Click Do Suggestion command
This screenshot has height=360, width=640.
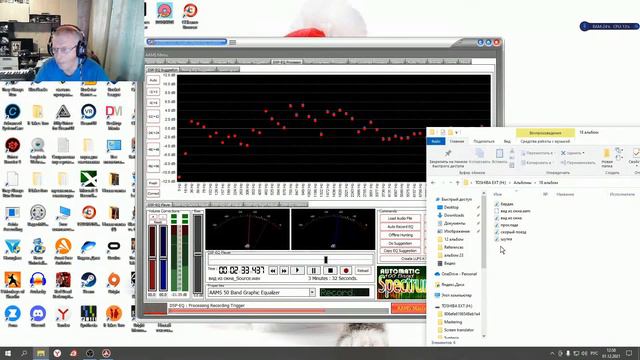click(400, 243)
